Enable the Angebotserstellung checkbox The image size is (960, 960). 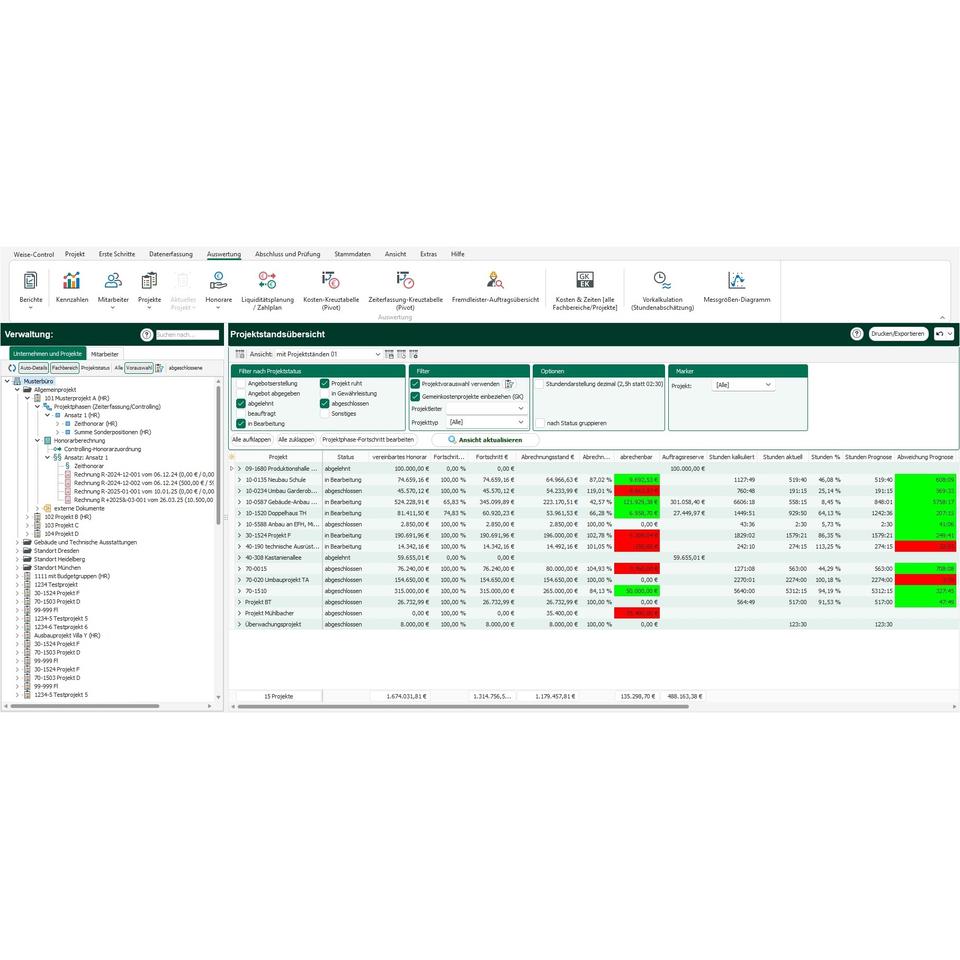coord(241,384)
